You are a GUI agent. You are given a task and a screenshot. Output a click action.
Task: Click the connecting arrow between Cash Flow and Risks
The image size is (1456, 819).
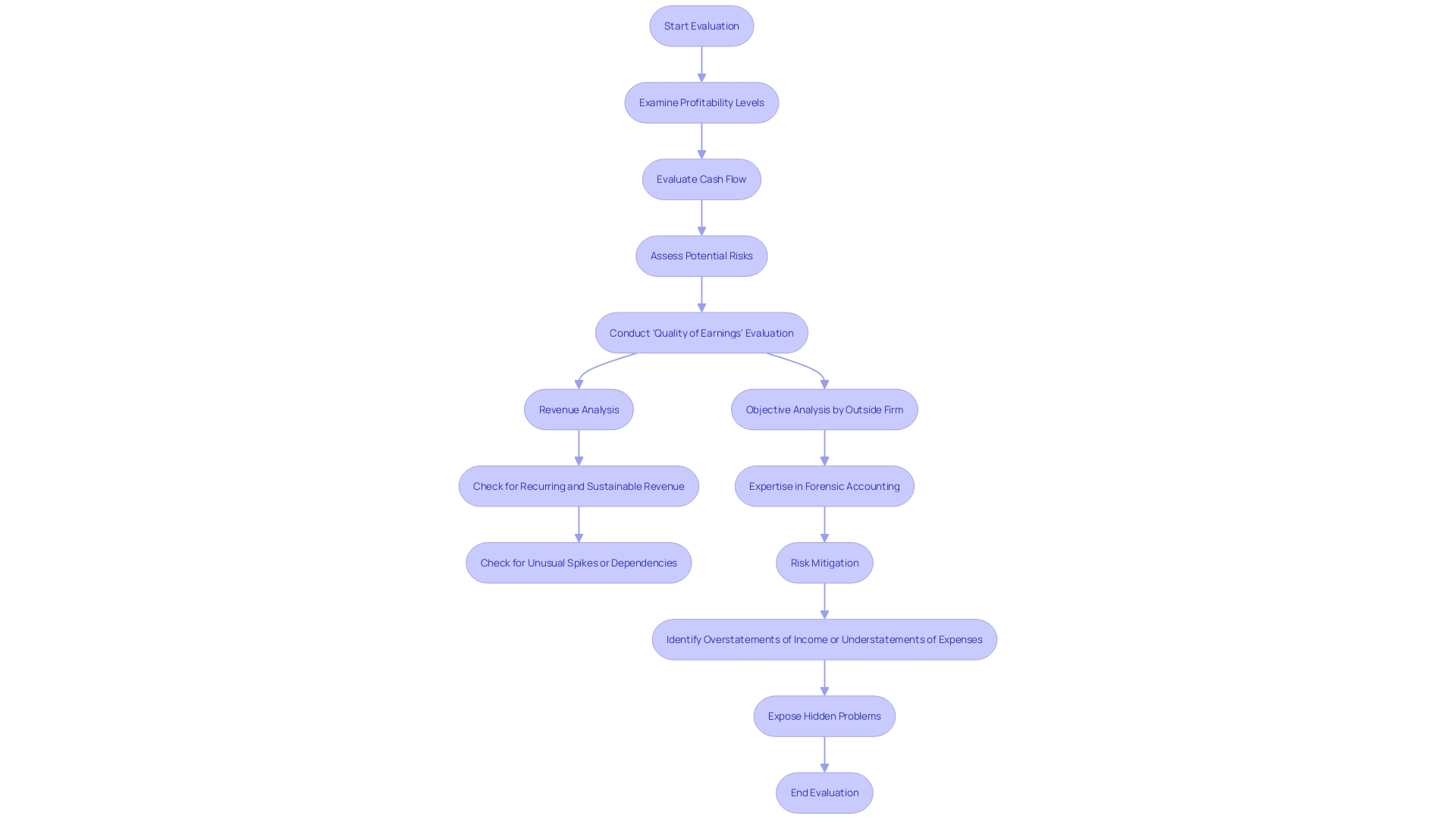pyautogui.click(x=701, y=217)
